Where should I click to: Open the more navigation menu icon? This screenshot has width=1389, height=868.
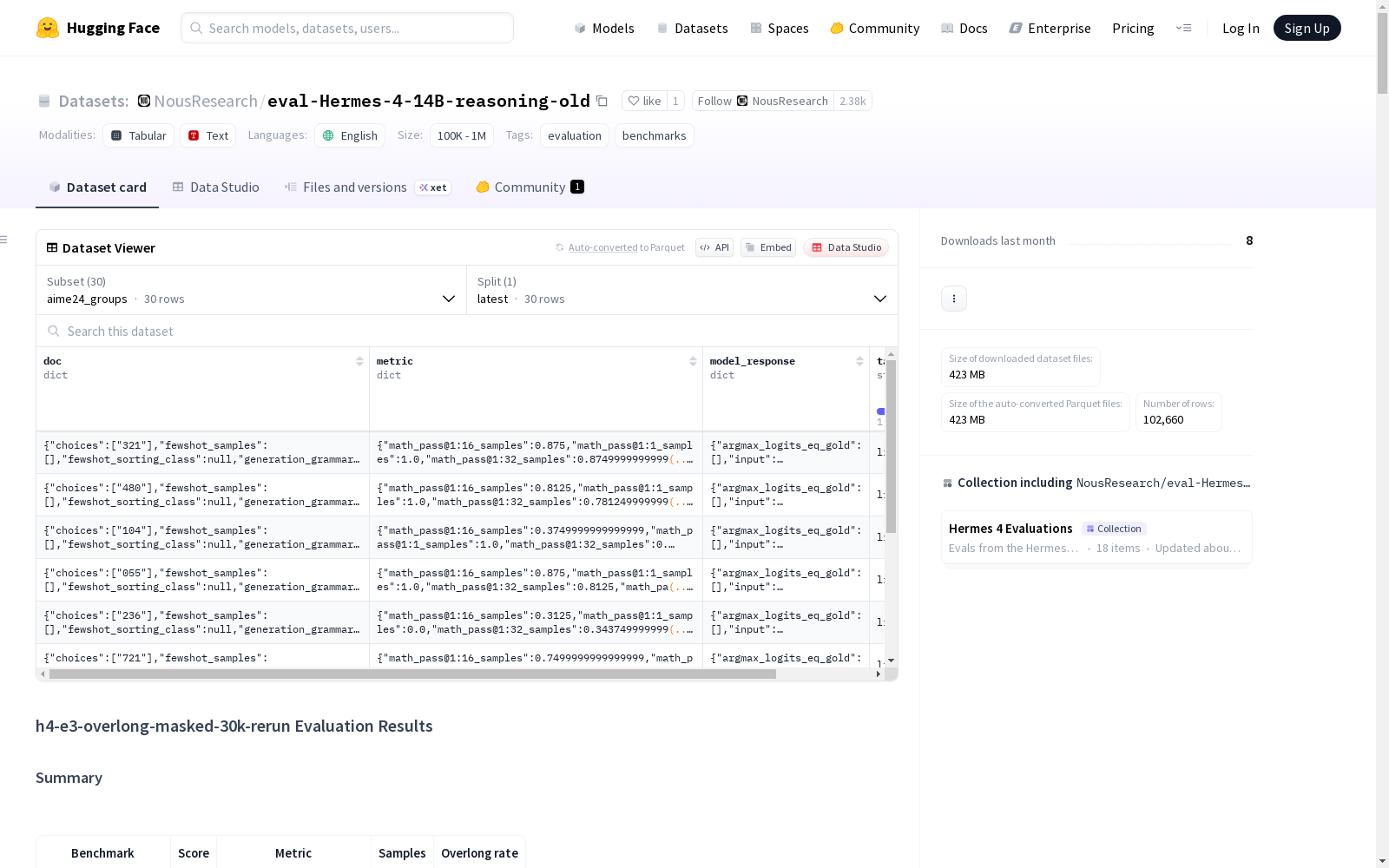1183,28
